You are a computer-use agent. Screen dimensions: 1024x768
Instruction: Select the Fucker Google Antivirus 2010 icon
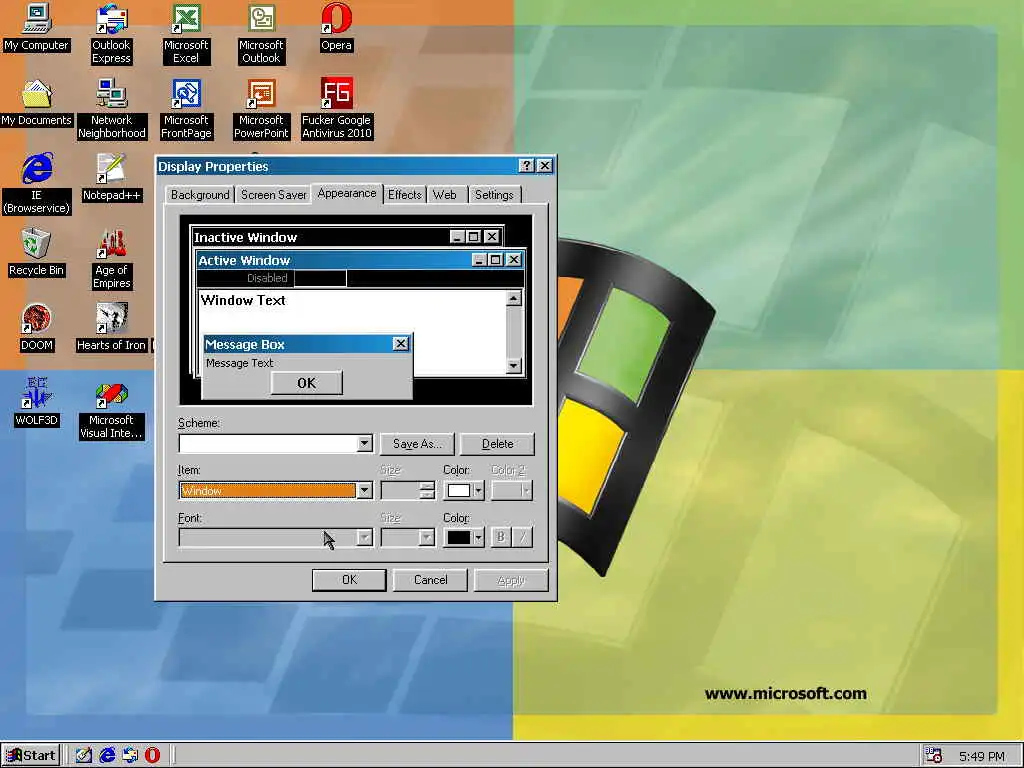pos(336,109)
